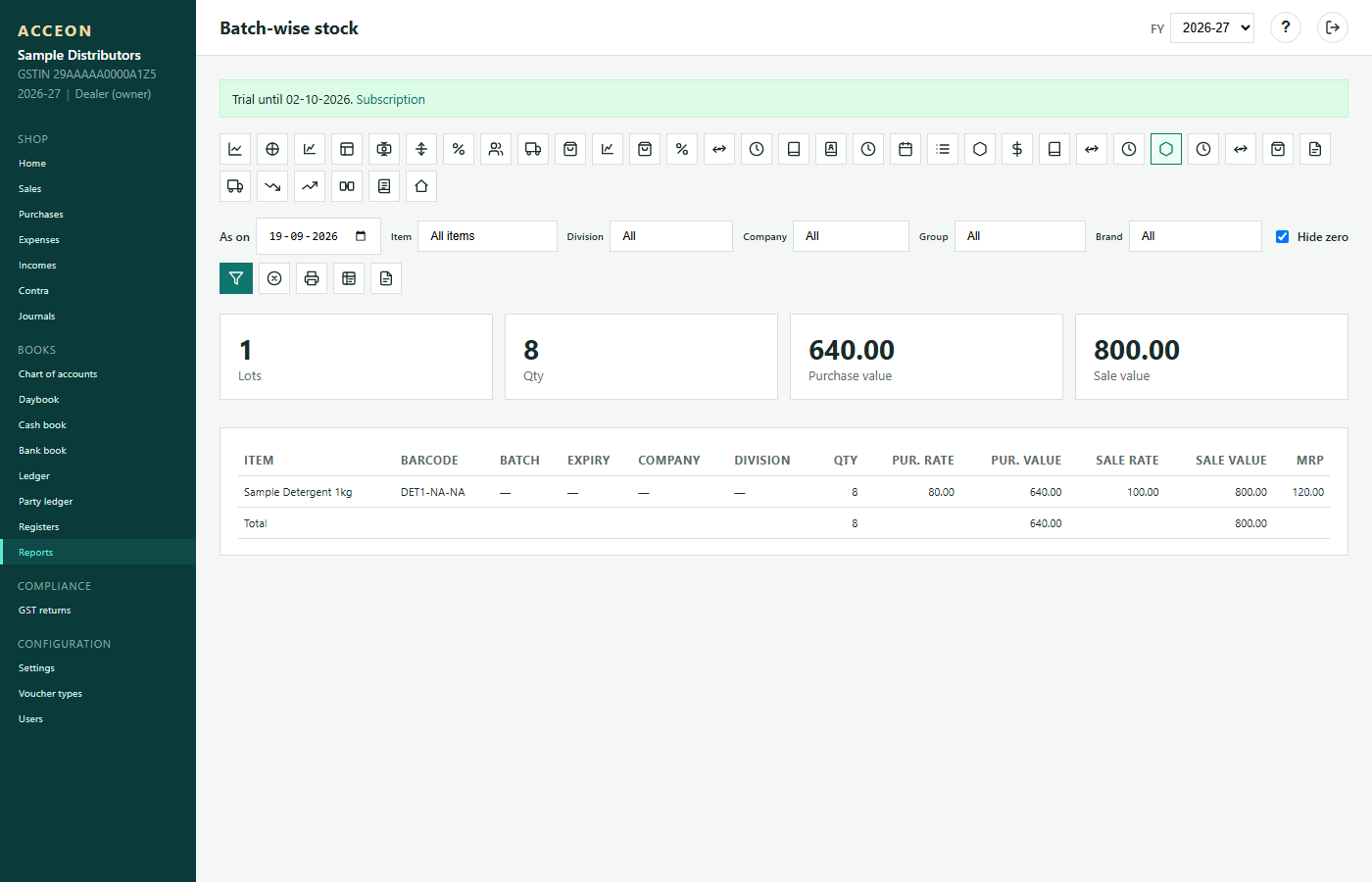Clear filters with the circled X icon
The image size is (1372, 882).
pos(274,278)
